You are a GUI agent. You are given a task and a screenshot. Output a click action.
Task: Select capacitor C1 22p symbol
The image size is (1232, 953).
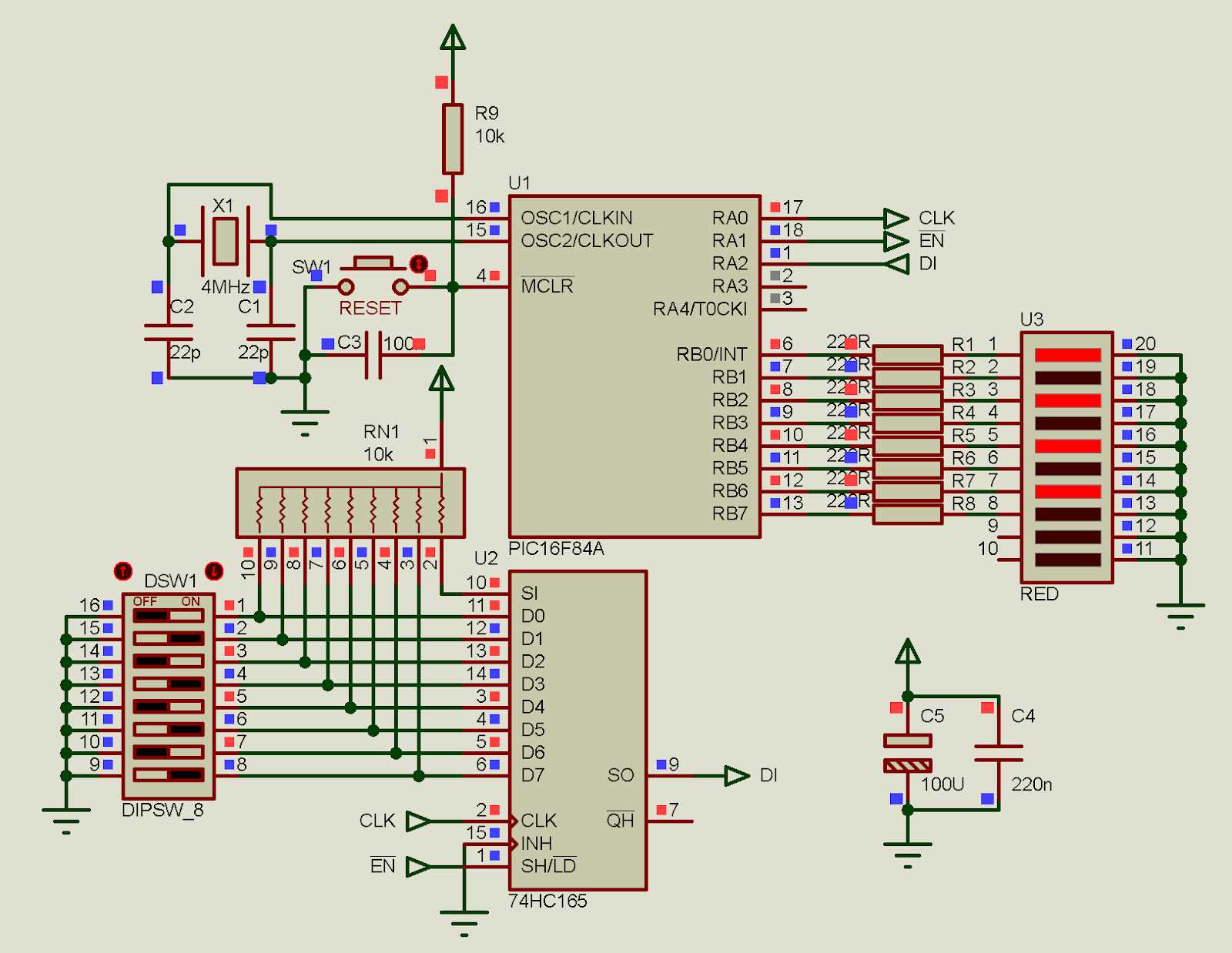coord(270,333)
